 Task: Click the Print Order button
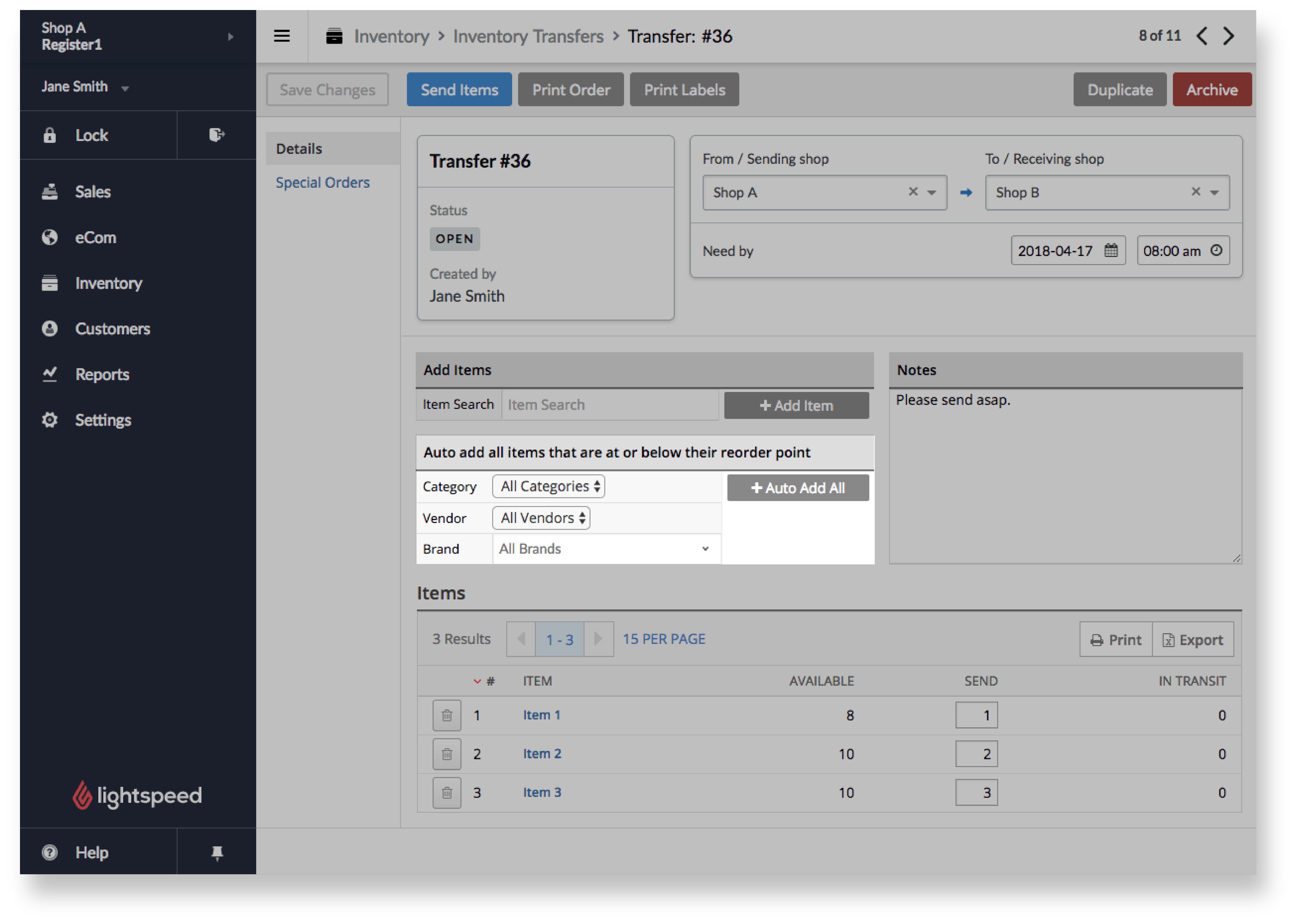click(x=570, y=89)
